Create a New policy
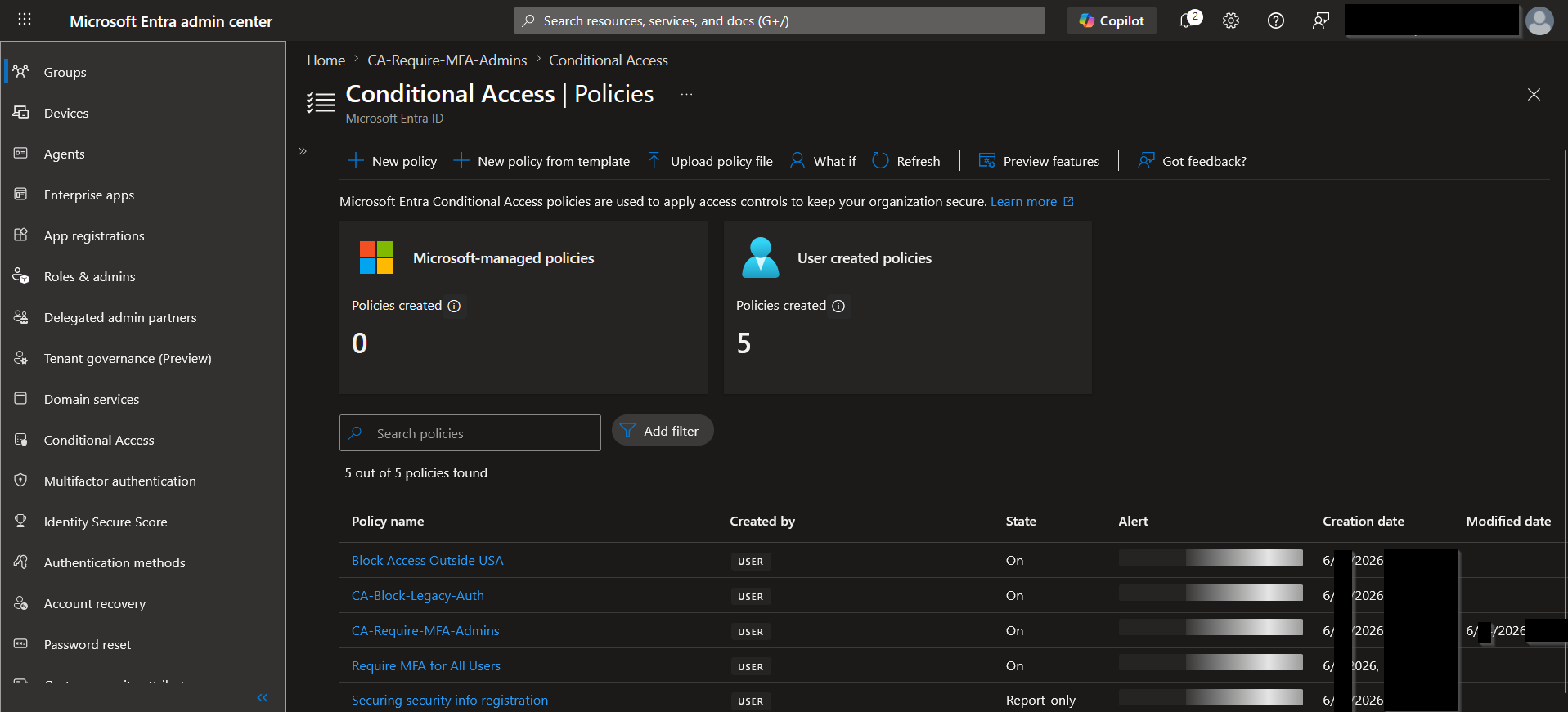The width and height of the screenshot is (1568, 712). pyautogui.click(x=393, y=161)
